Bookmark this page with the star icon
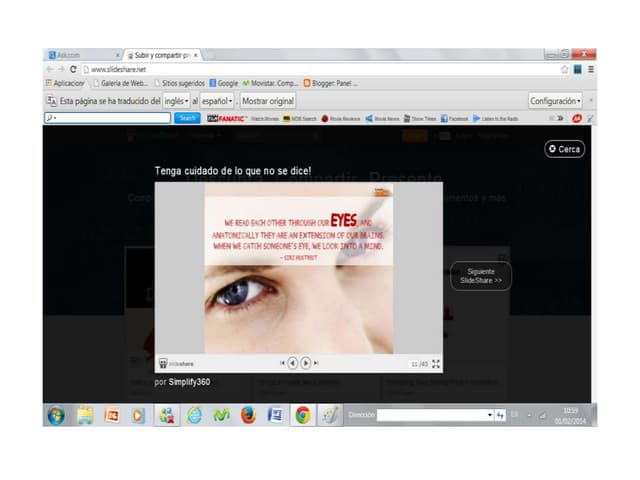The width and height of the screenshot is (640, 480). [x=564, y=69]
